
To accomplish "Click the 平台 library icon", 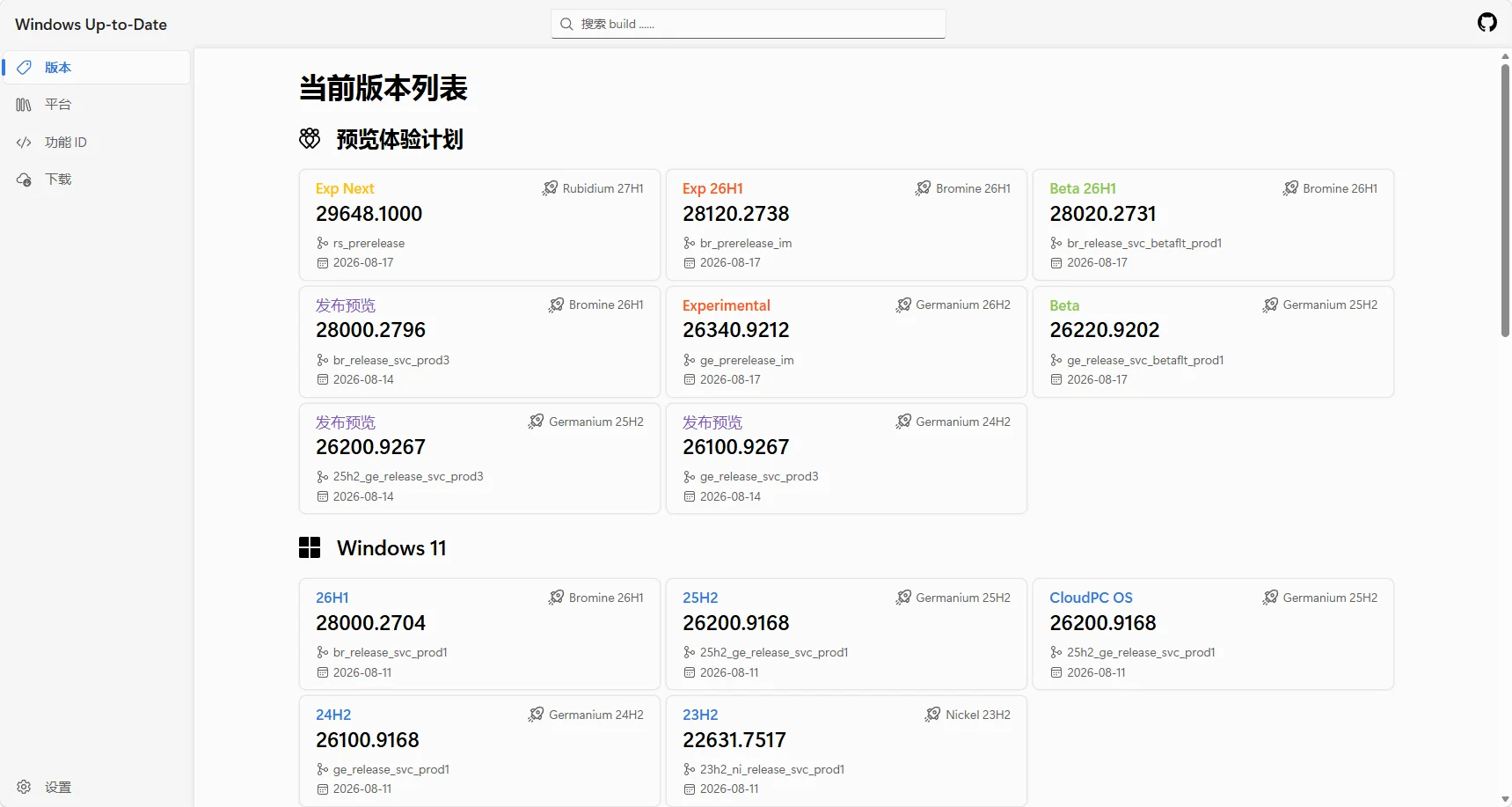I will tap(24, 105).
